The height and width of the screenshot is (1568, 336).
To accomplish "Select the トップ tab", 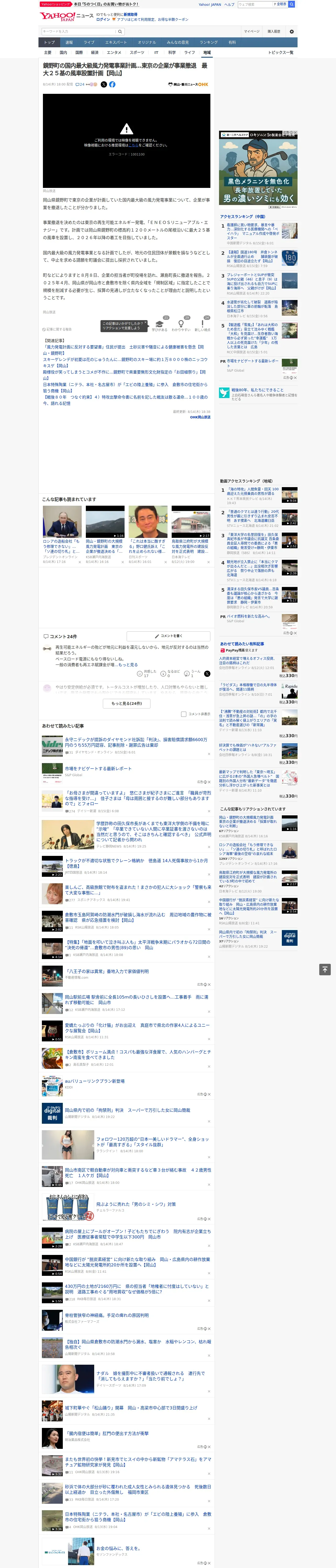I will (x=49, y=43).
